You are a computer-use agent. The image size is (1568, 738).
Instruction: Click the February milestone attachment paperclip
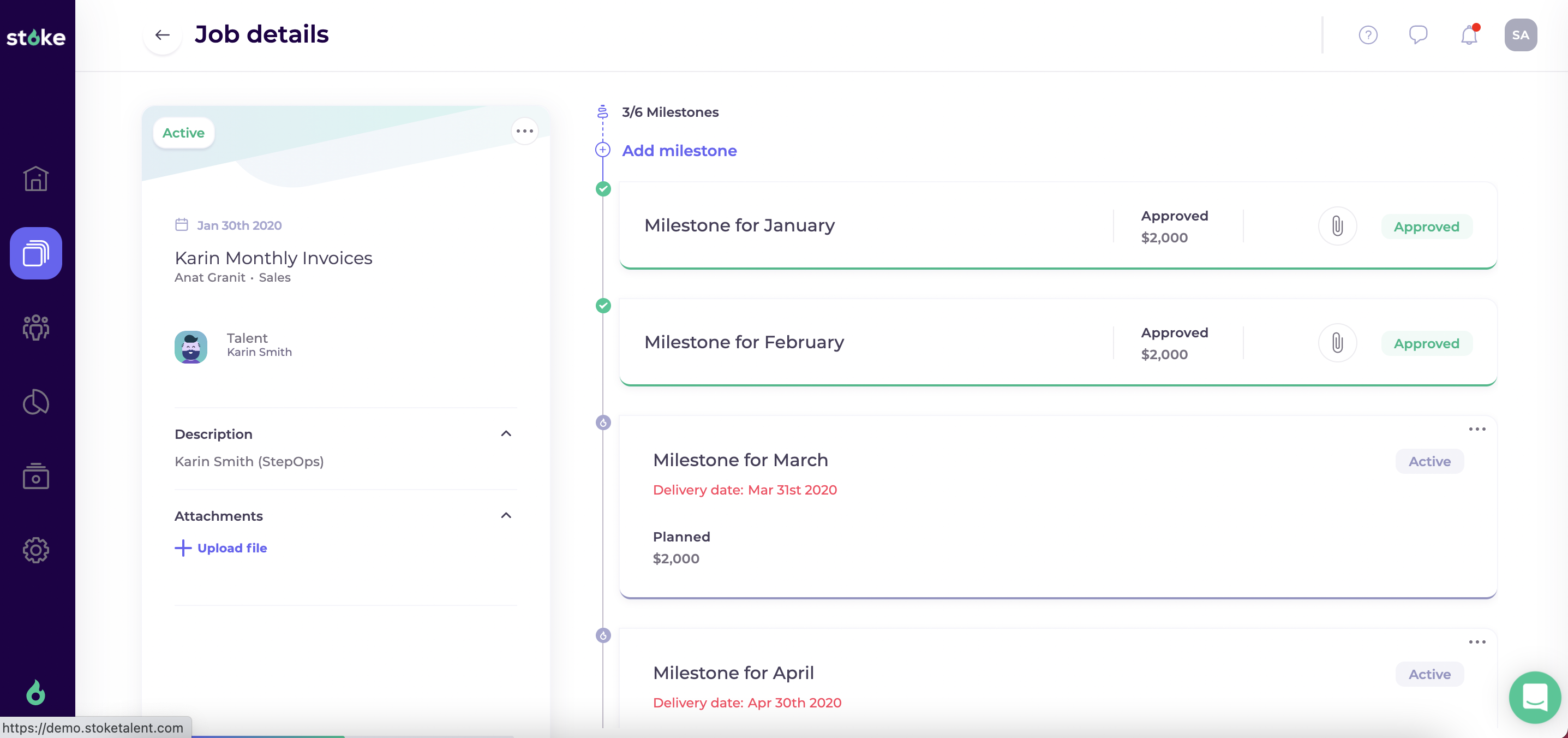click(1337, 343)
